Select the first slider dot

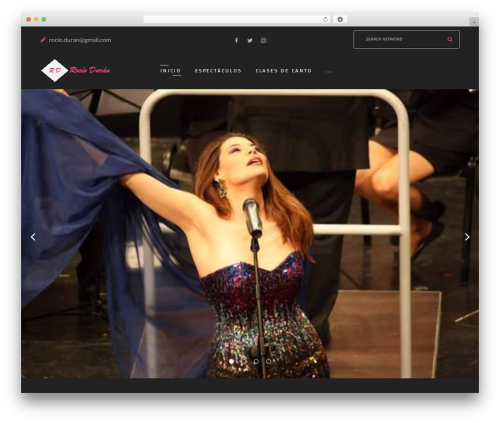(231, 361)
